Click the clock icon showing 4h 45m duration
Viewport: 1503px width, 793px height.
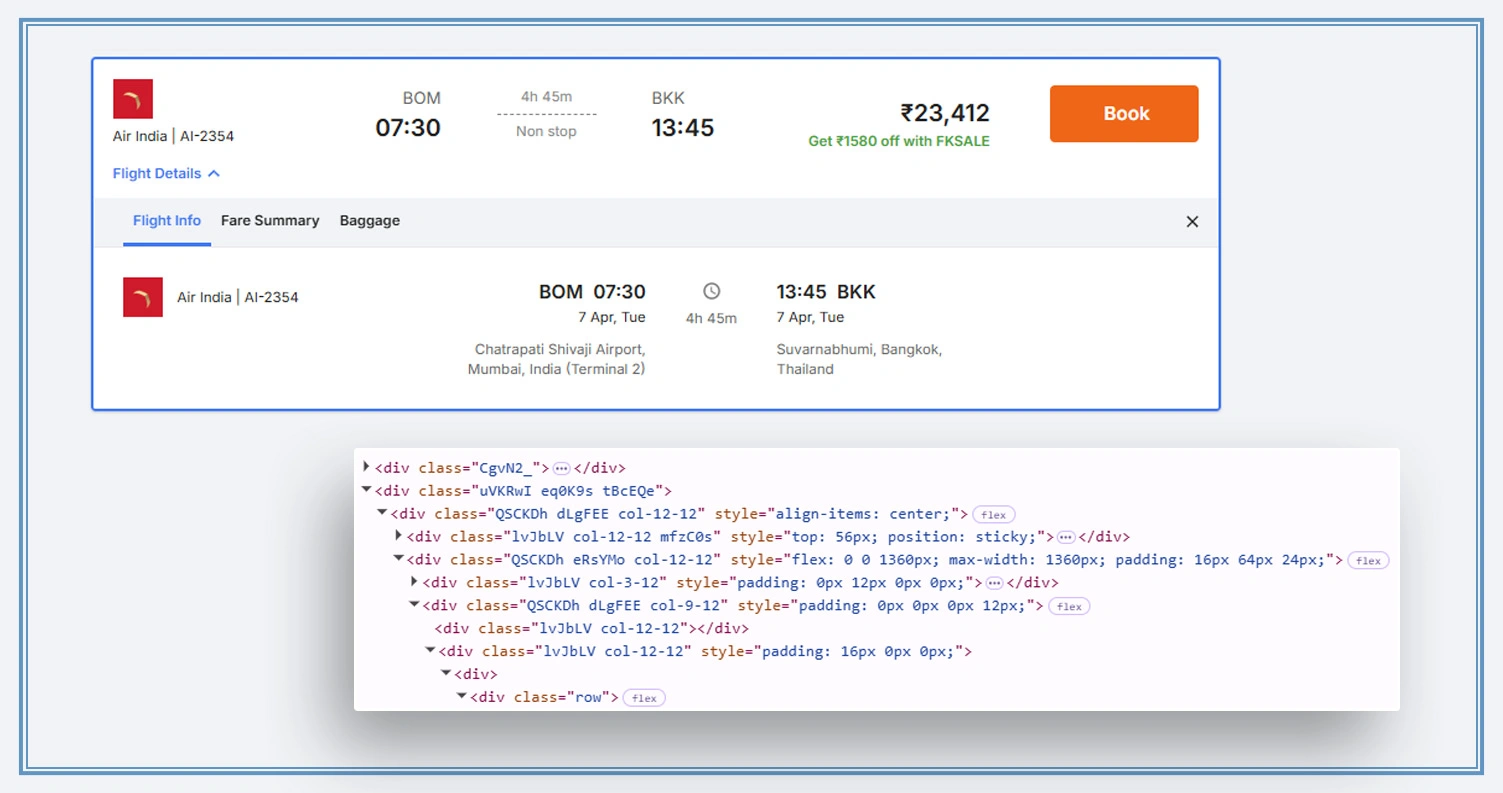pyautogui.click(x=711, y=290)
